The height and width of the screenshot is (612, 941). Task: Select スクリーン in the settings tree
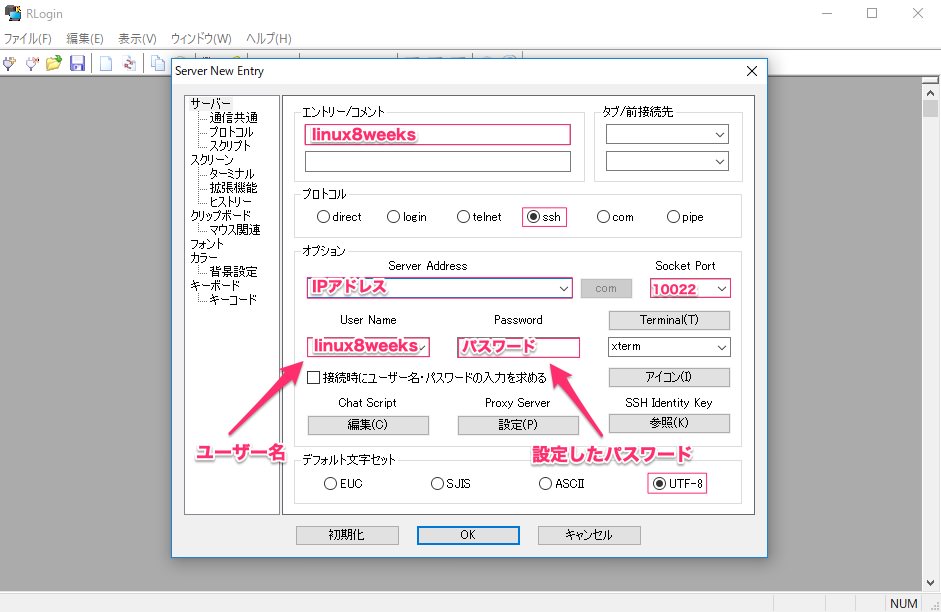click(212, 160)
